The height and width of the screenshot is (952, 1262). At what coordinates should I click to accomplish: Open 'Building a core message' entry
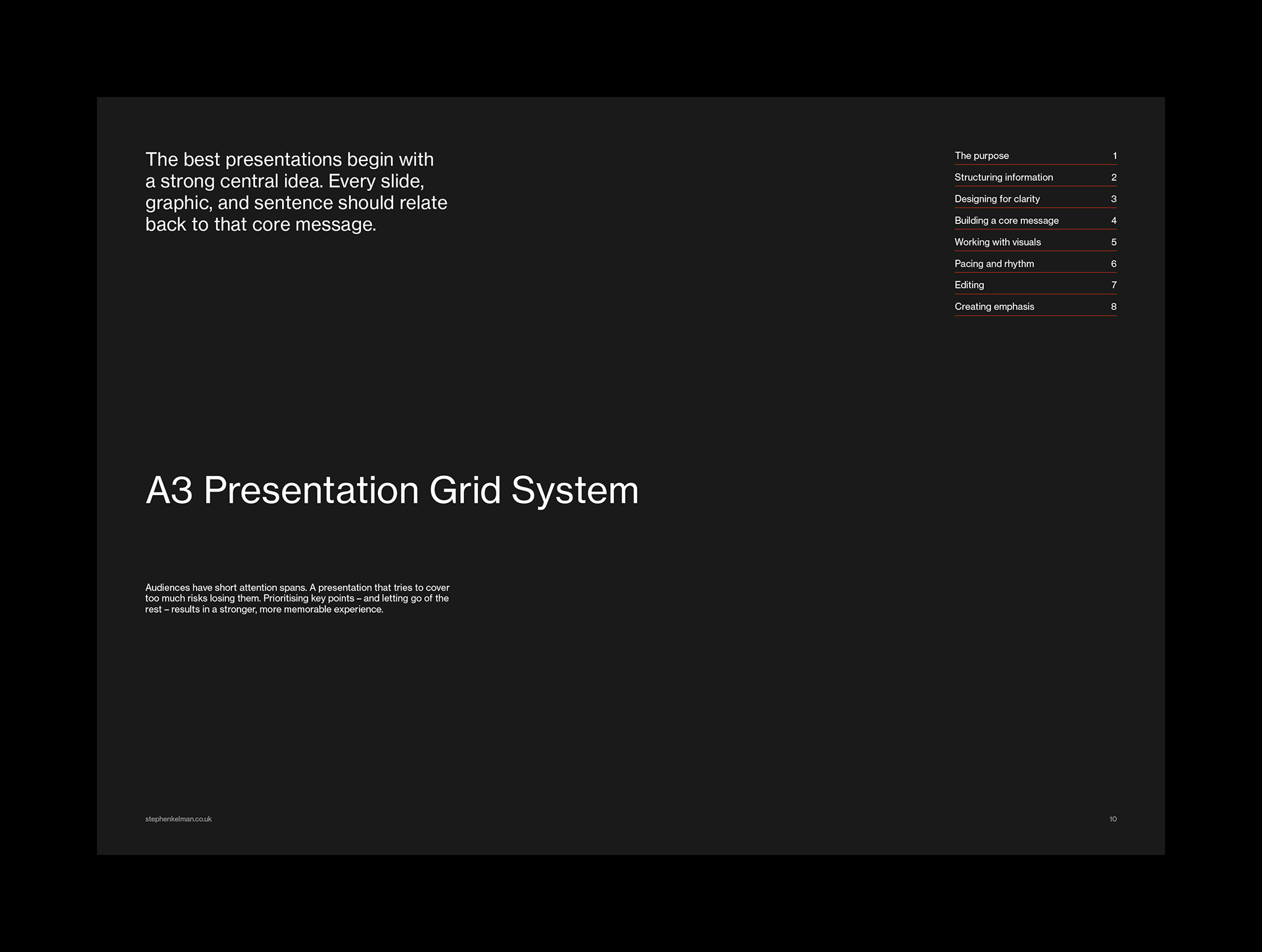coord(1006,221)
